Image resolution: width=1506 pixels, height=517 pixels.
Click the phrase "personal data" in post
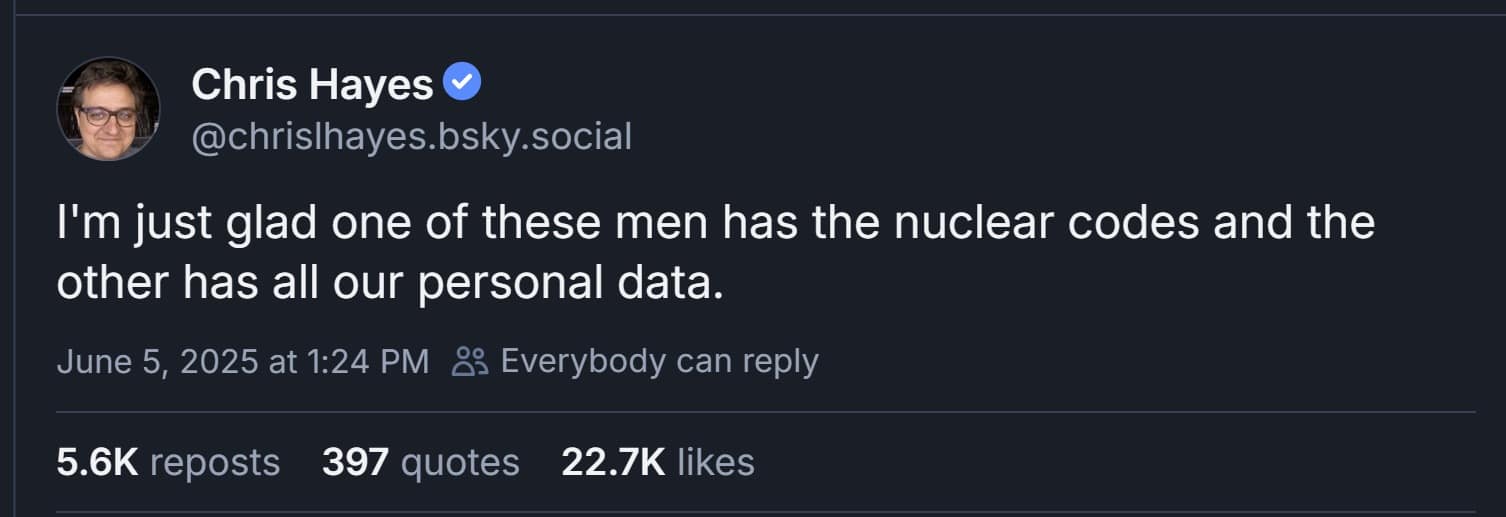[569, 283]
